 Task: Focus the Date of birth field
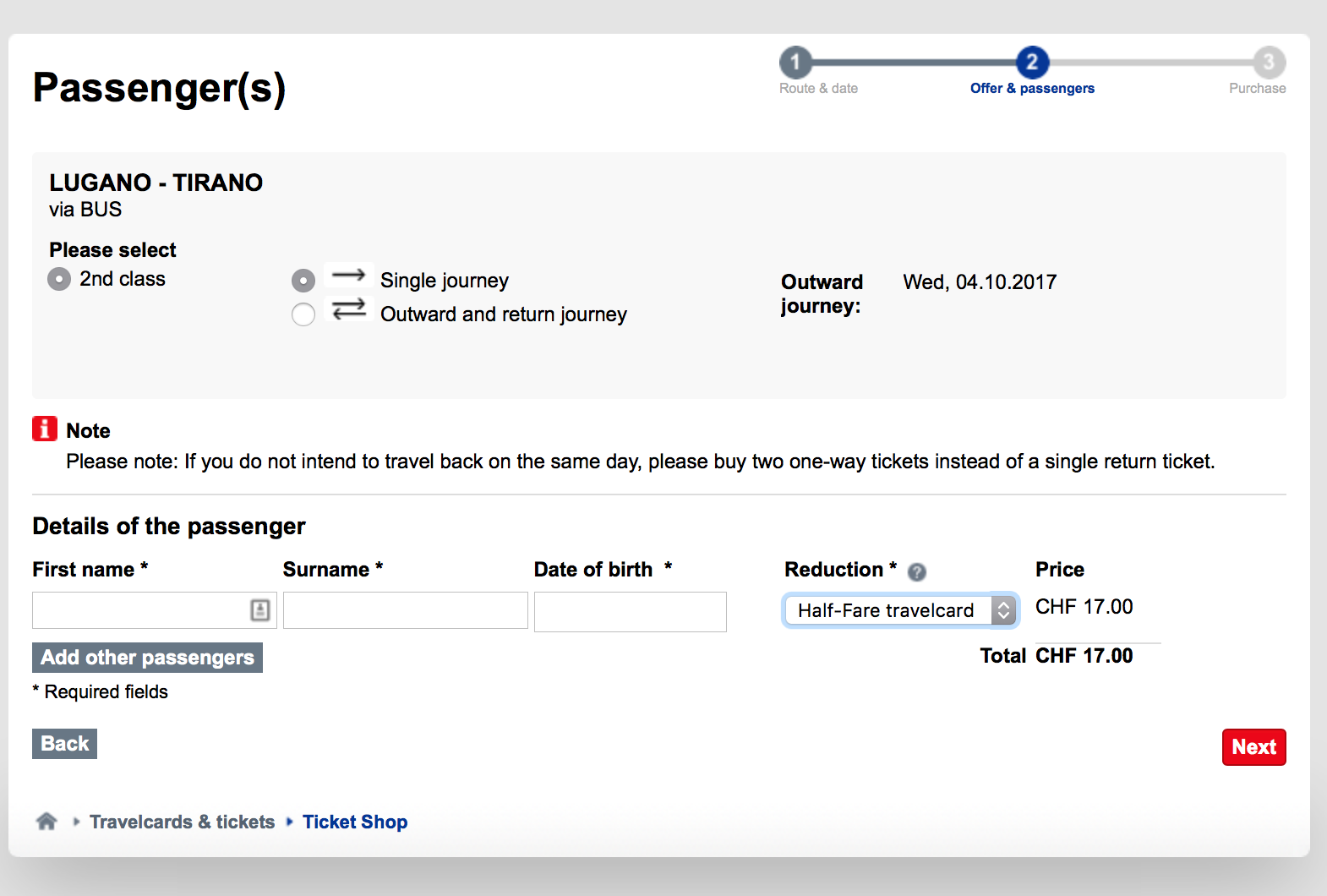click(x=630, y=612)
